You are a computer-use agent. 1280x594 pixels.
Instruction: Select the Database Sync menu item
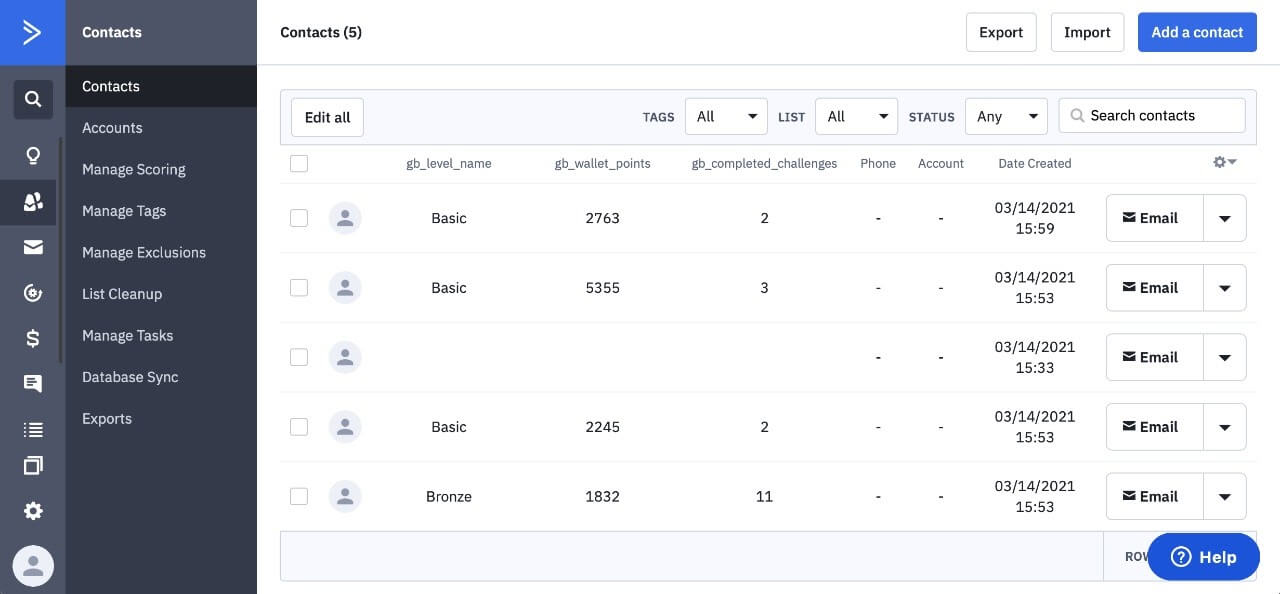tap(130, 377)
